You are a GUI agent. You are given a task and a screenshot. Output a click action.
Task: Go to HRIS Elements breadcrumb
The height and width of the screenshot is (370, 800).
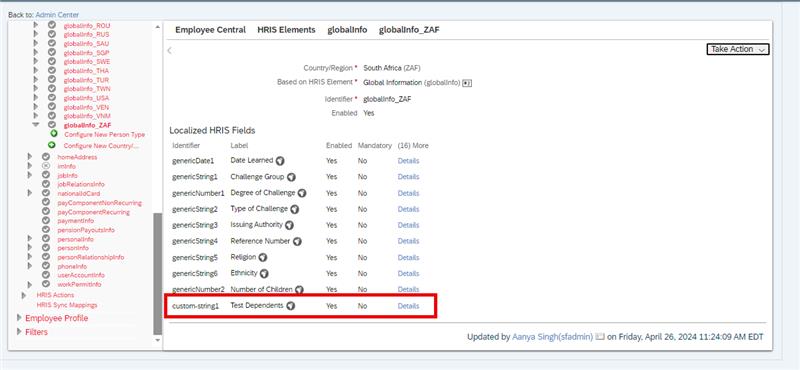(286, 30)
